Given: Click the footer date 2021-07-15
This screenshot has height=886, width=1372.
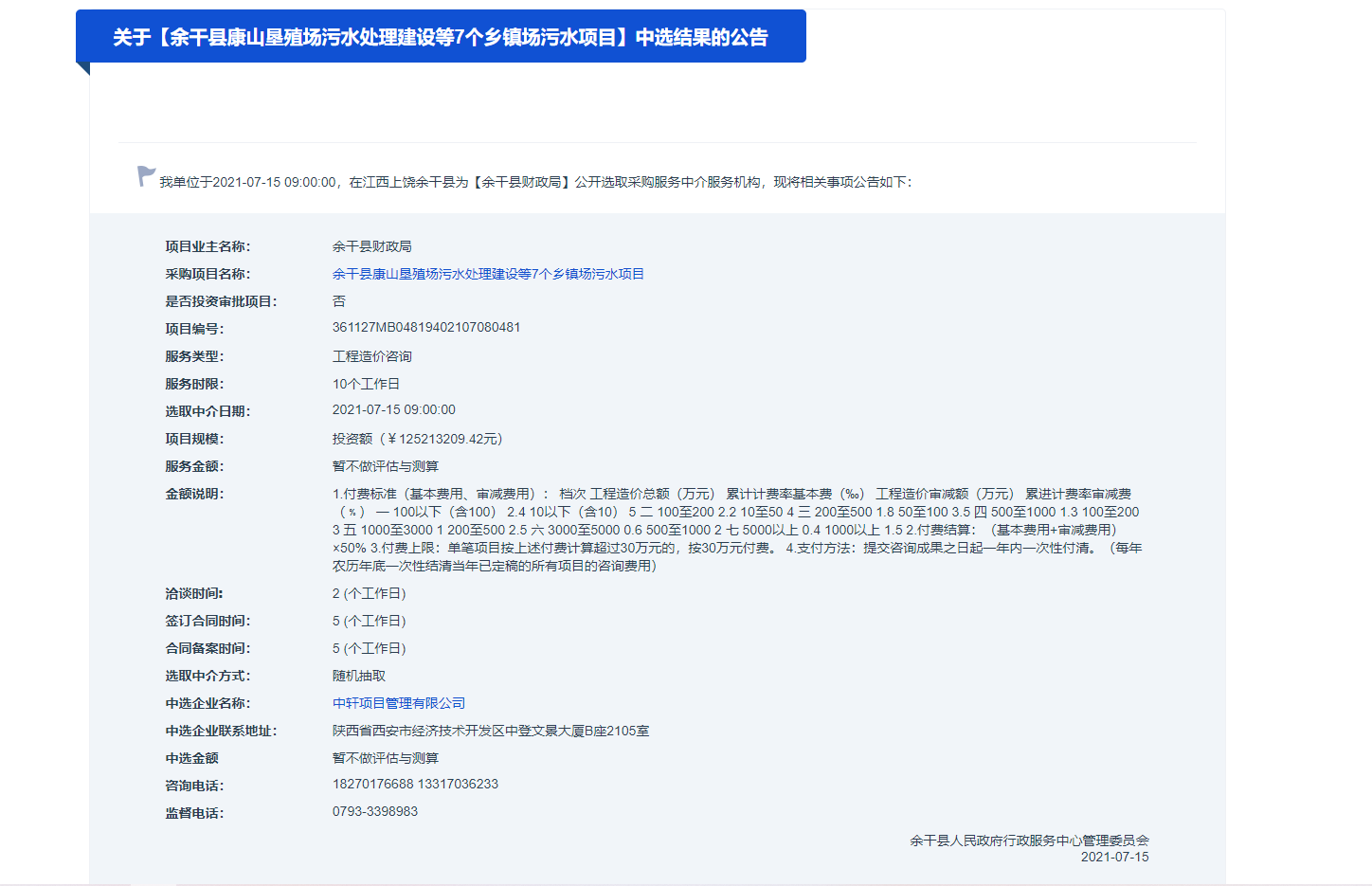Looking at the screenshot, I should 1114,857.
